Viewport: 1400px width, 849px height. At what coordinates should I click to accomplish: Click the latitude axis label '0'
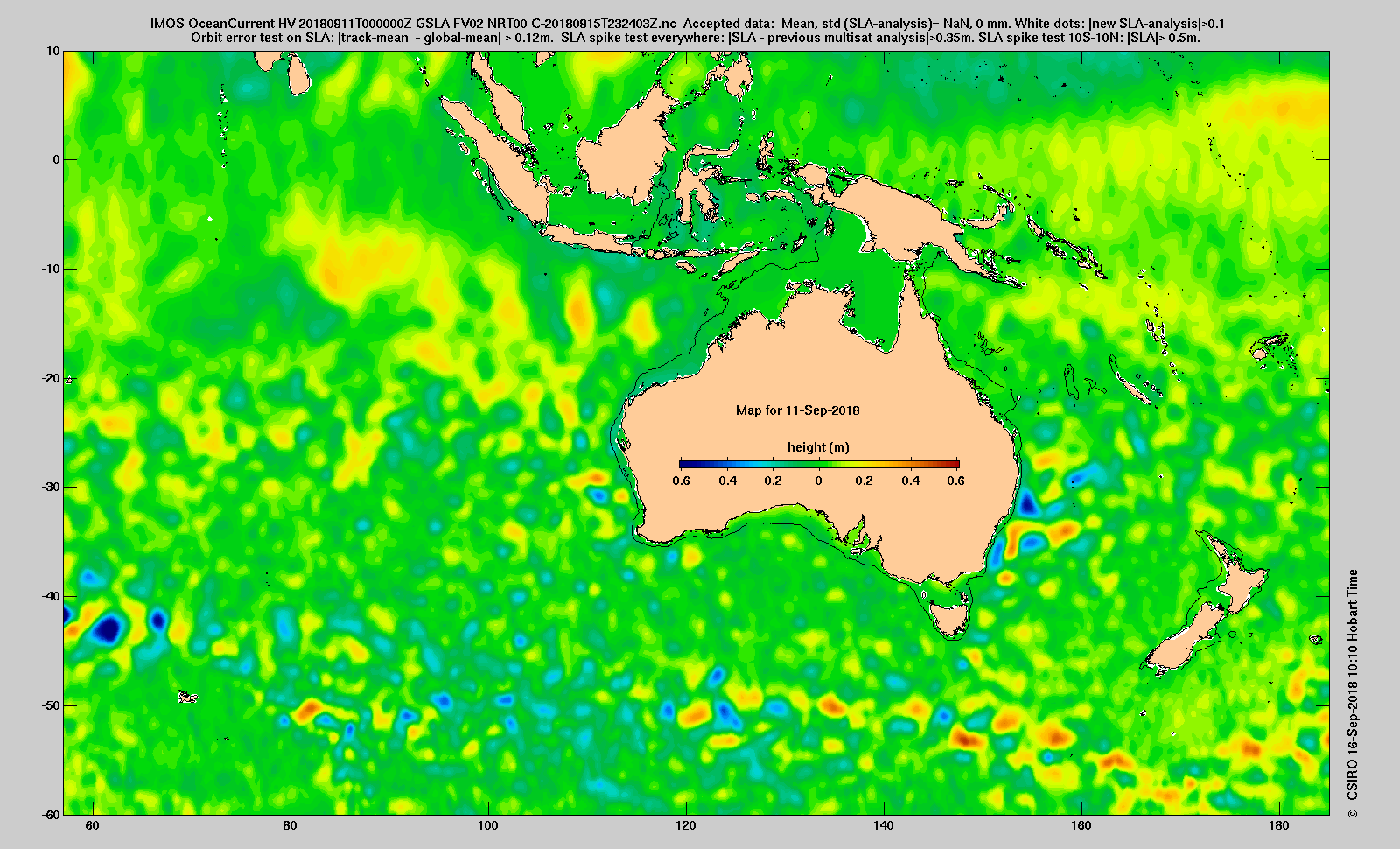coord(57,159)
